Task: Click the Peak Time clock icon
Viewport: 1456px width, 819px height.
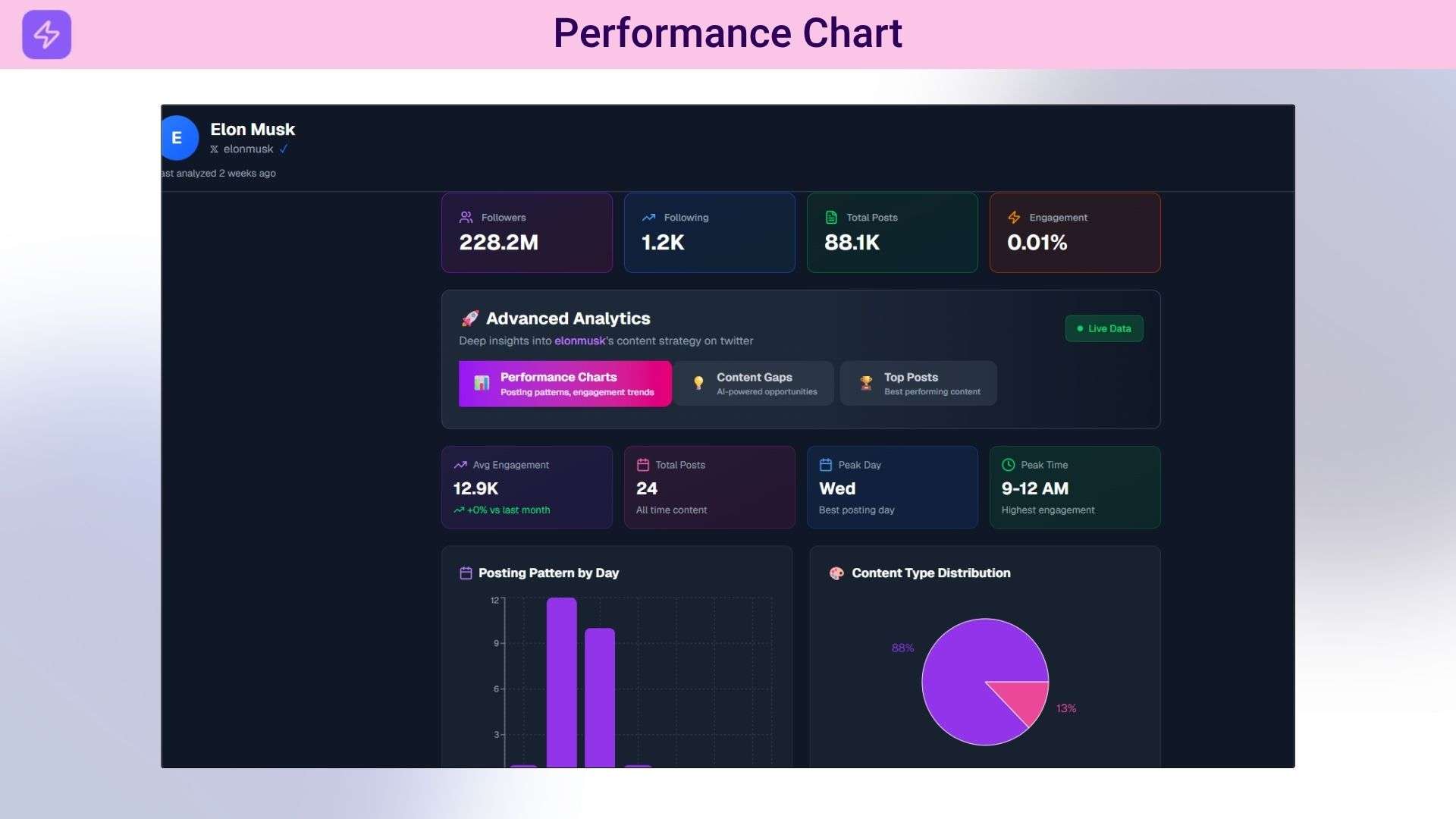Action: (x=1008, y=465)
